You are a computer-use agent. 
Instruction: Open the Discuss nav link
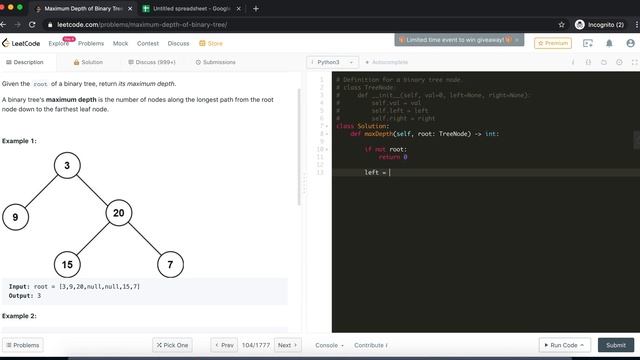click(x=178, y=43)
